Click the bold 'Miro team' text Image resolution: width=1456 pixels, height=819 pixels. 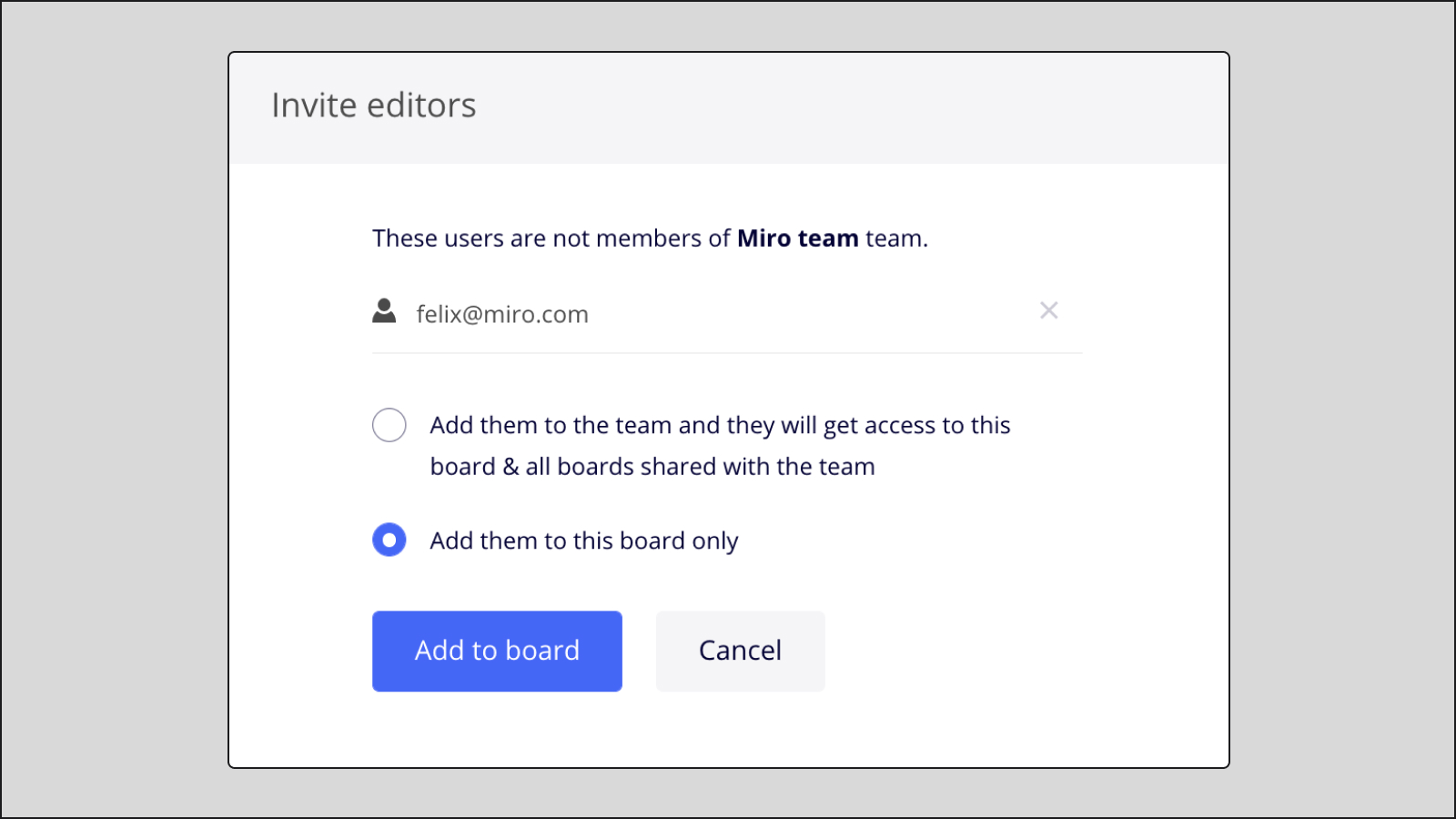coord(797,238)
